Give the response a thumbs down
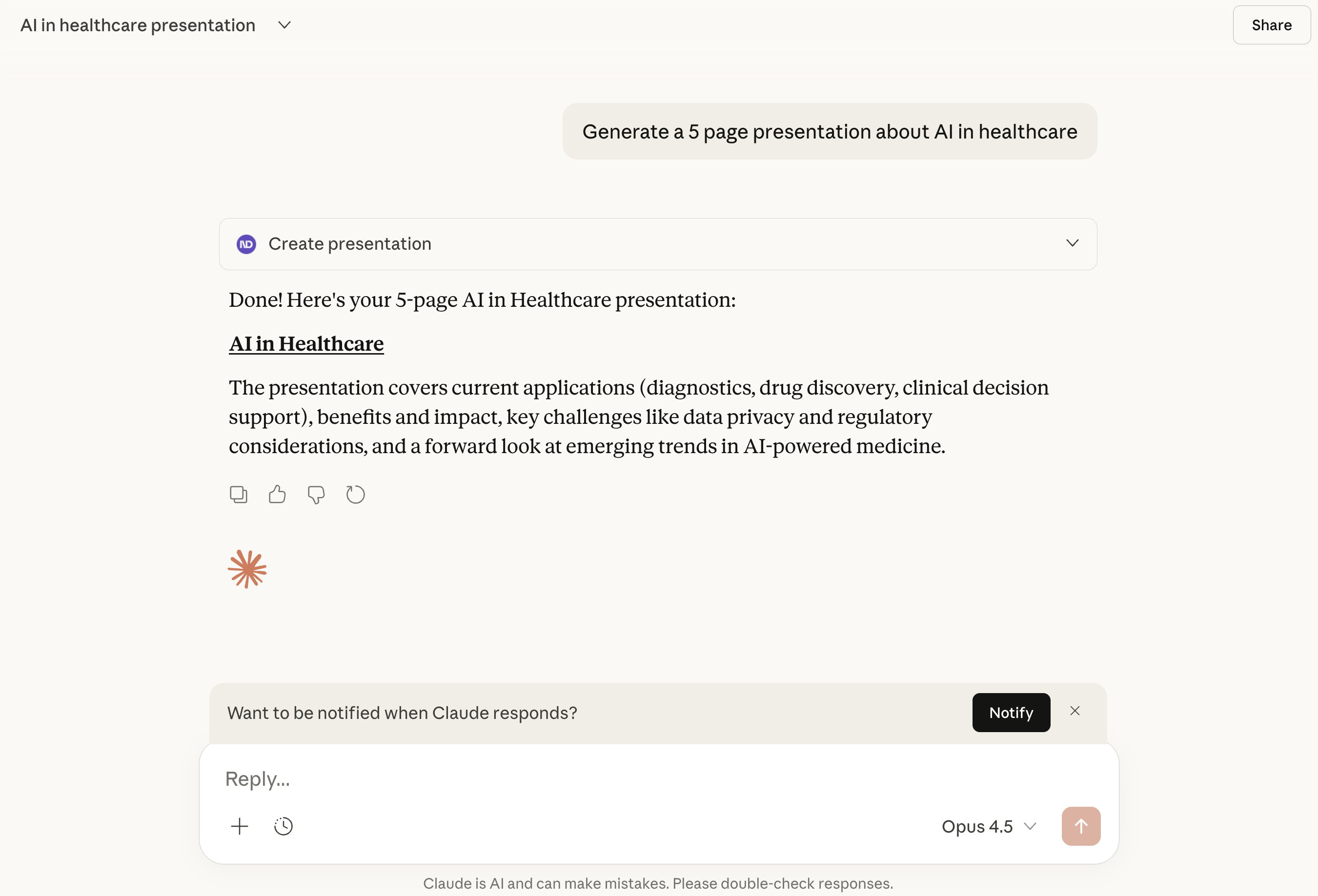 (x=316, y=495)
